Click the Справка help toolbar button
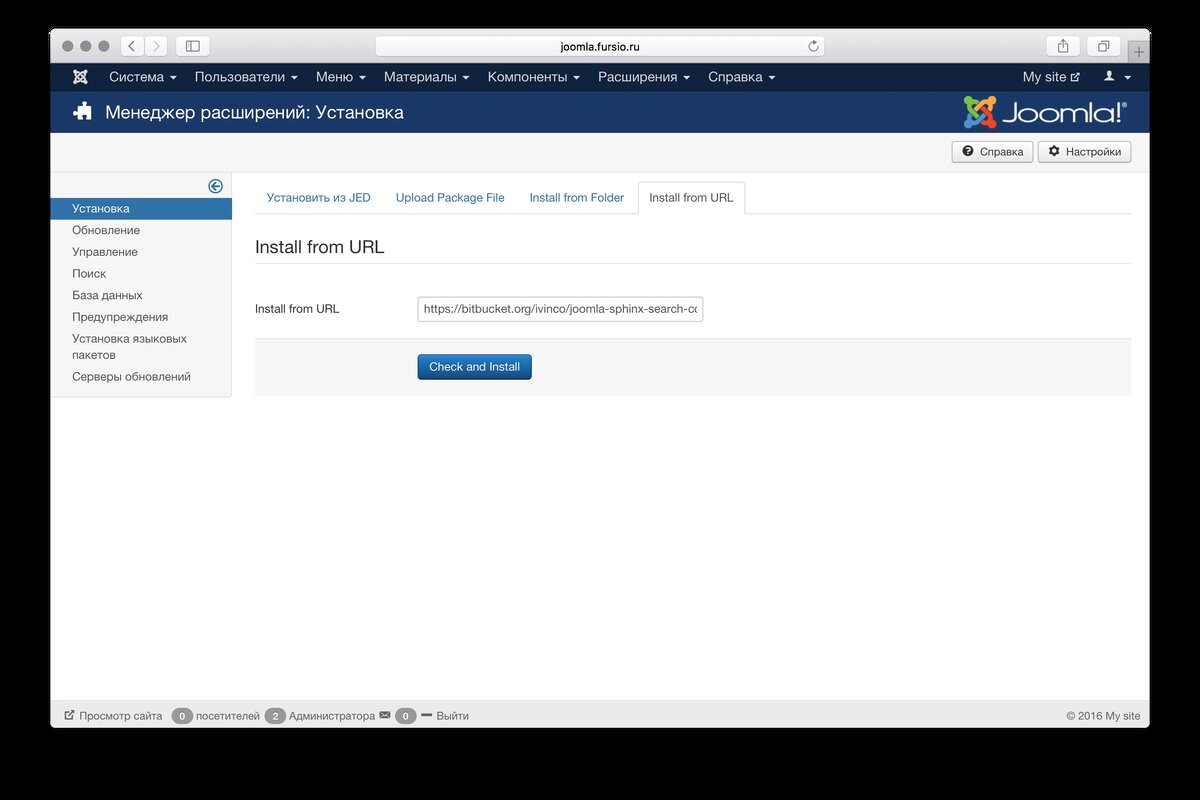 992,152
